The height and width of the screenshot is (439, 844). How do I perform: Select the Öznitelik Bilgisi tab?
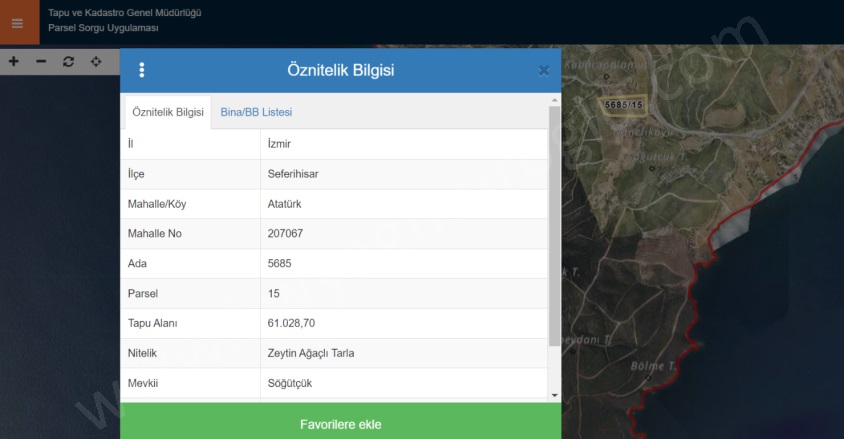tap(168, 112)
